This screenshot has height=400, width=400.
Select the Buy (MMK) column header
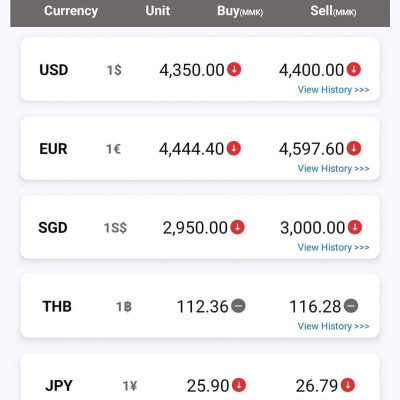tap(240, 11)
